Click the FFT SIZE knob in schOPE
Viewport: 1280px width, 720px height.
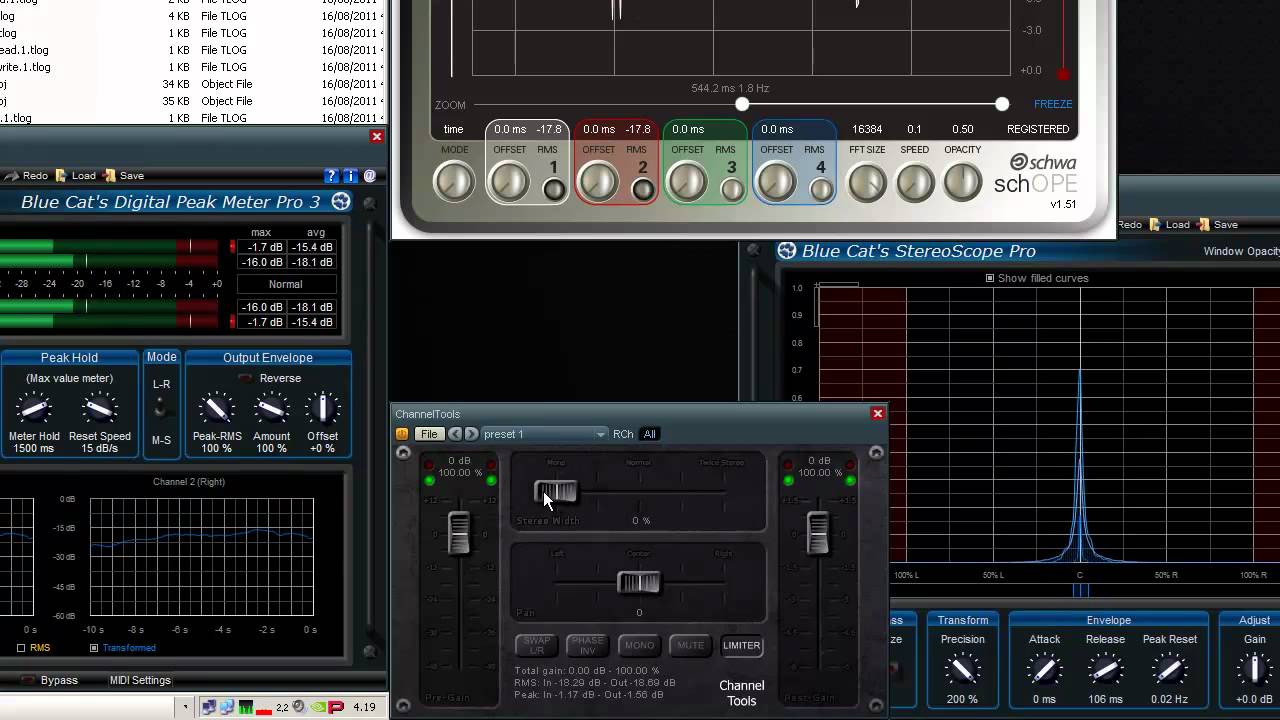866,182
